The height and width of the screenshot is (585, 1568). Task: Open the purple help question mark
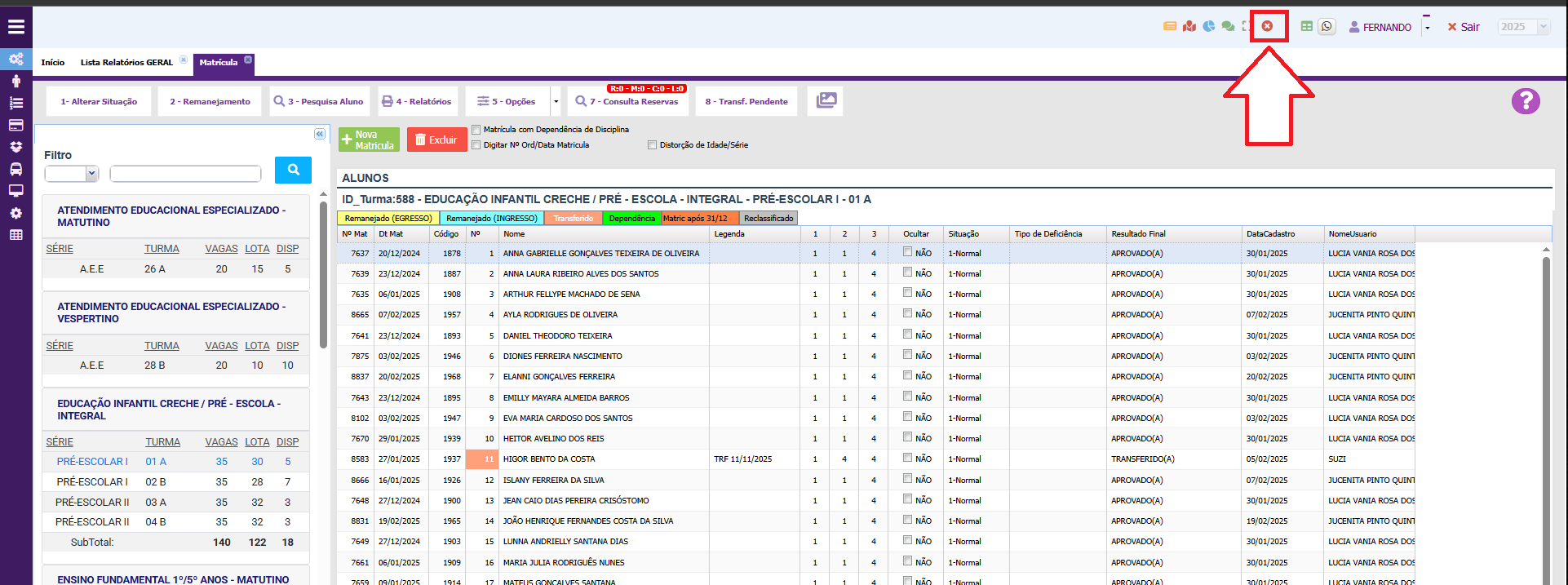point(1525,101)
